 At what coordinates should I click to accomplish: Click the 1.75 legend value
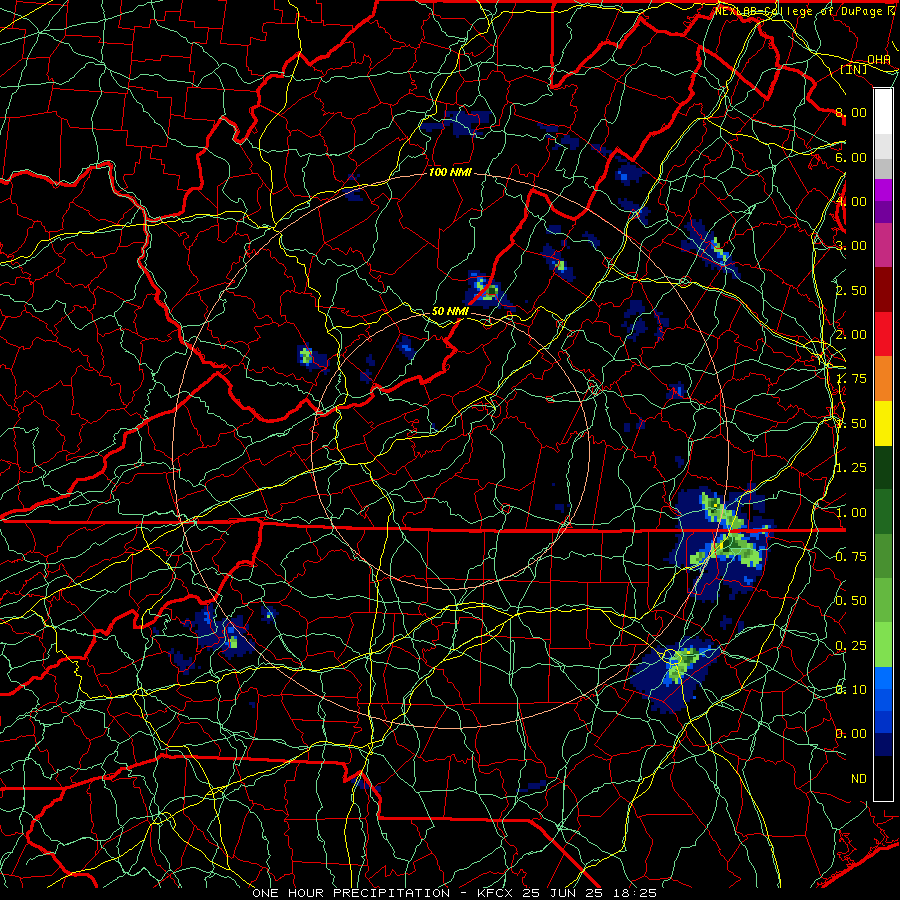(x=851, y=379)
